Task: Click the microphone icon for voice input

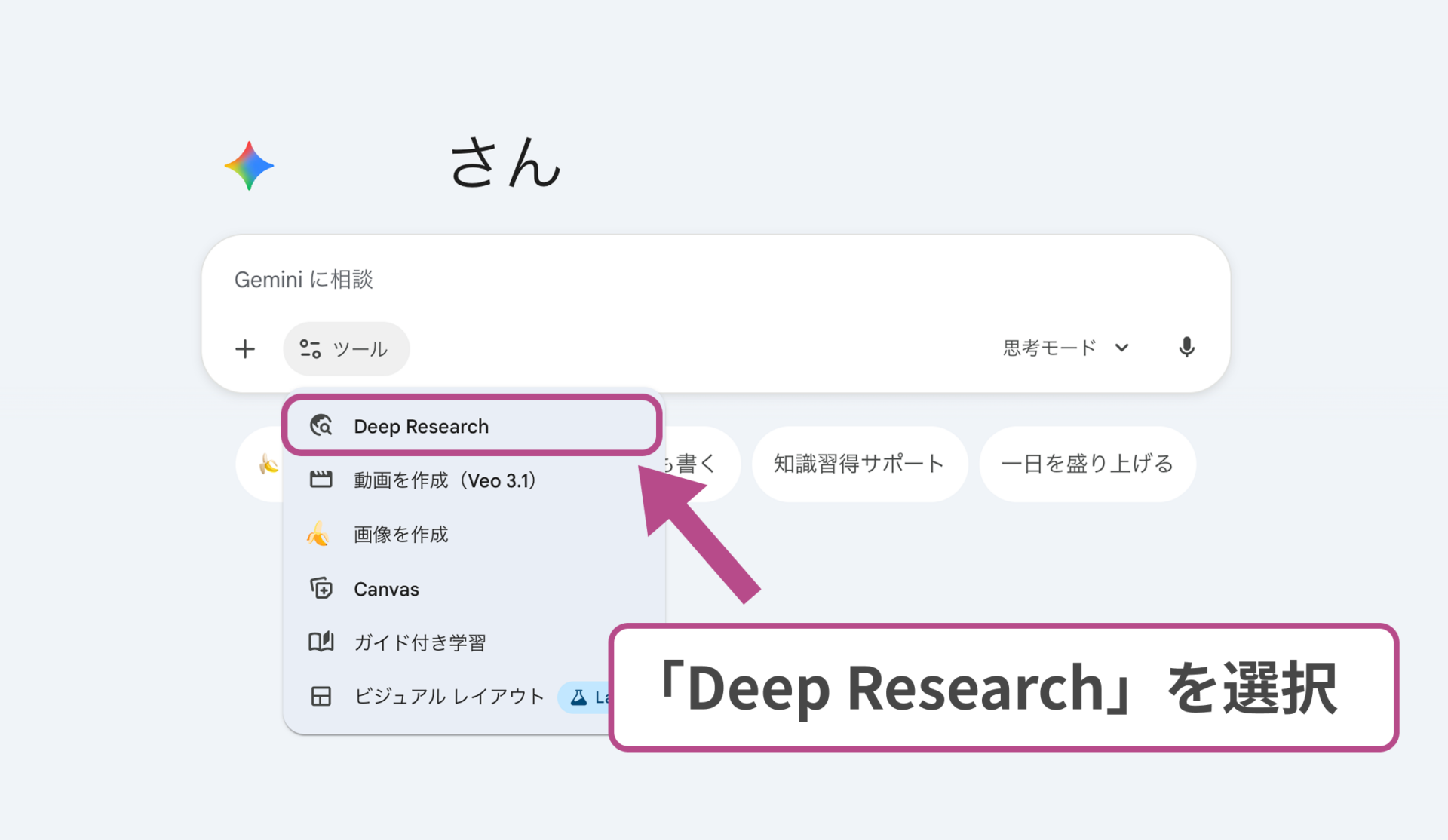Action: 1186,348
